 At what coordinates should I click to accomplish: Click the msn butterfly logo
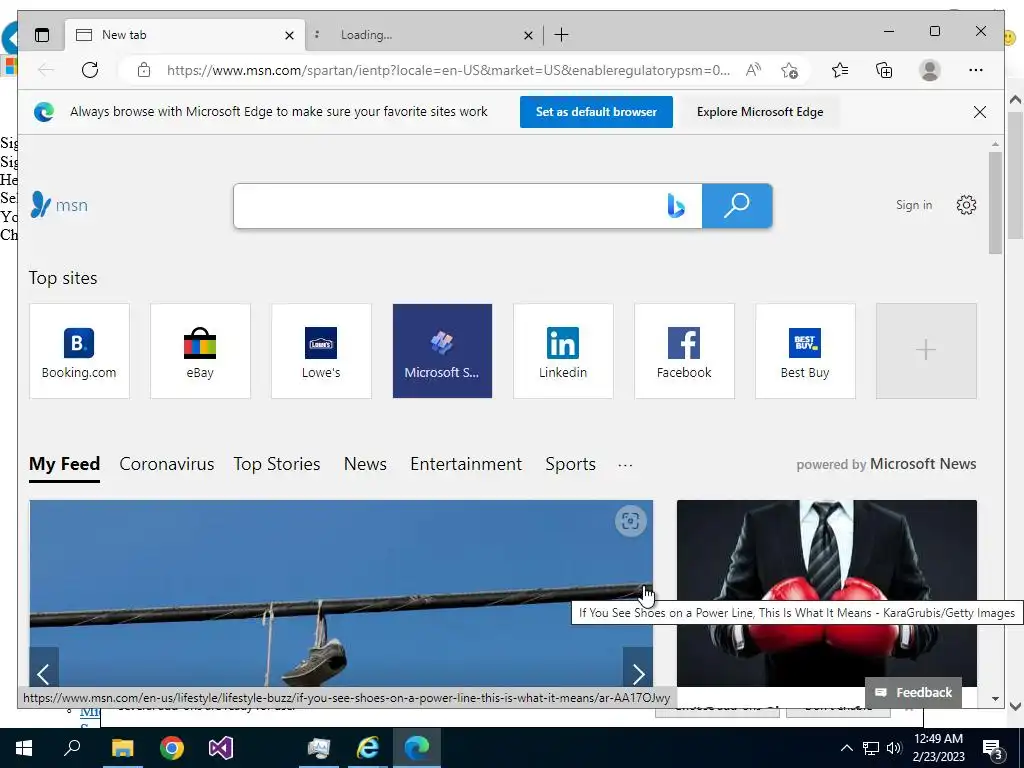[x=59, y=204]
